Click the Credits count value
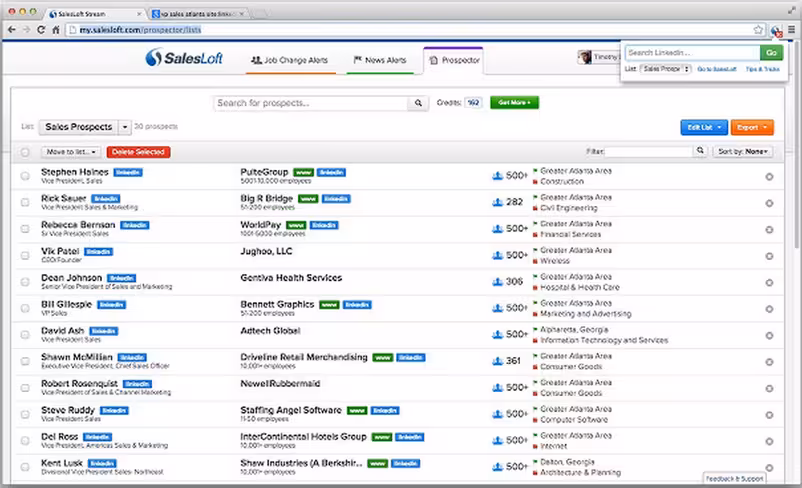 point(473,103)
